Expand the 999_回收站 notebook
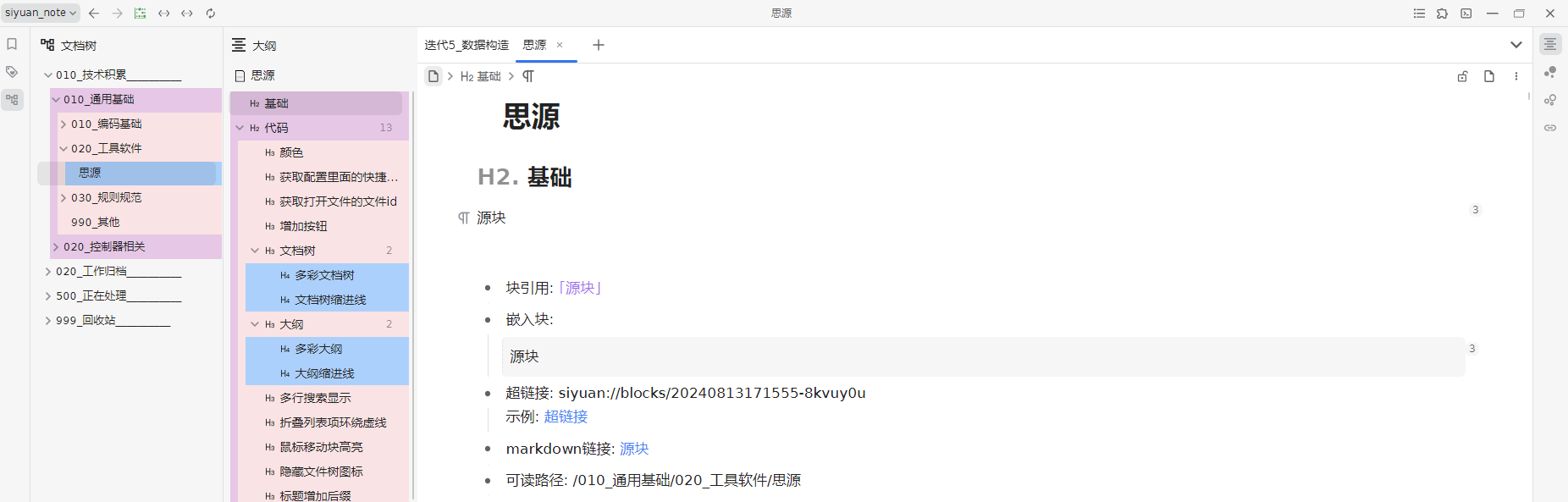The width and height of the screenshot is (1568, 502). [x=48, y=320]
